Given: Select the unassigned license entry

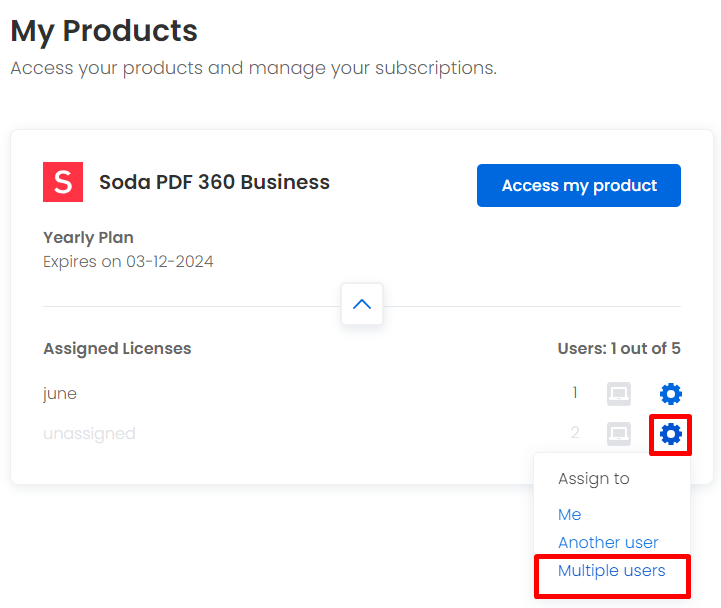Looking at the screenshot, I should click(x=89, y=434).
